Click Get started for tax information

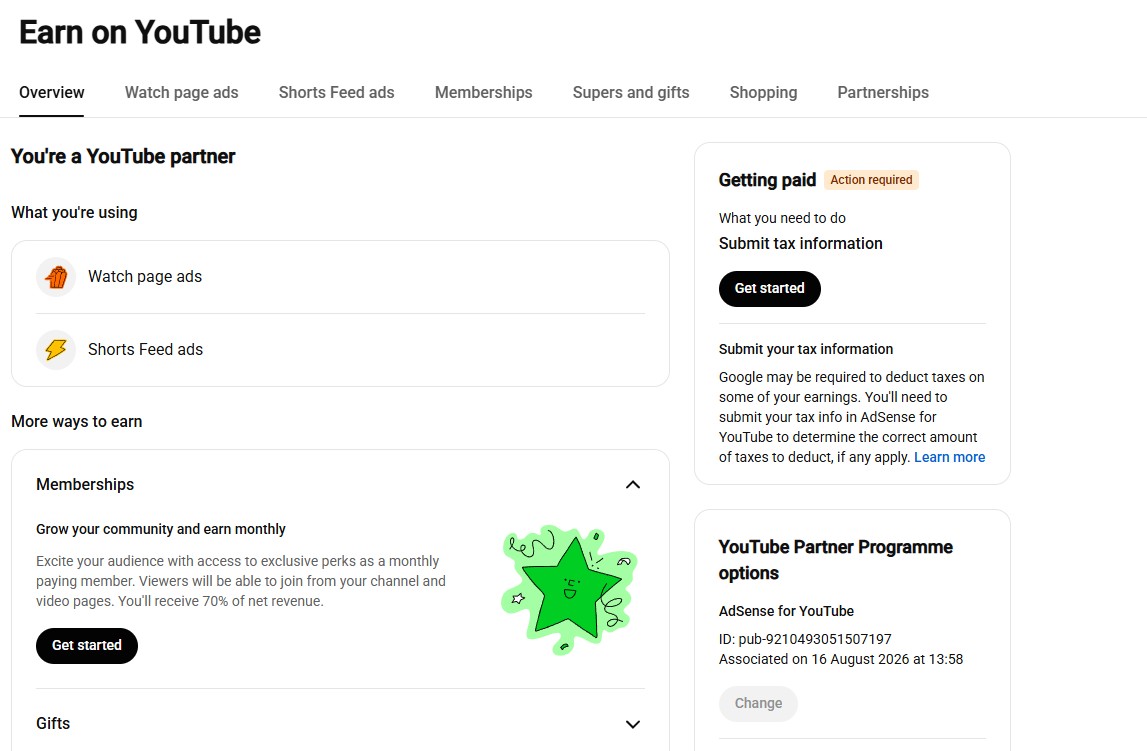click(x=770, y=289)
